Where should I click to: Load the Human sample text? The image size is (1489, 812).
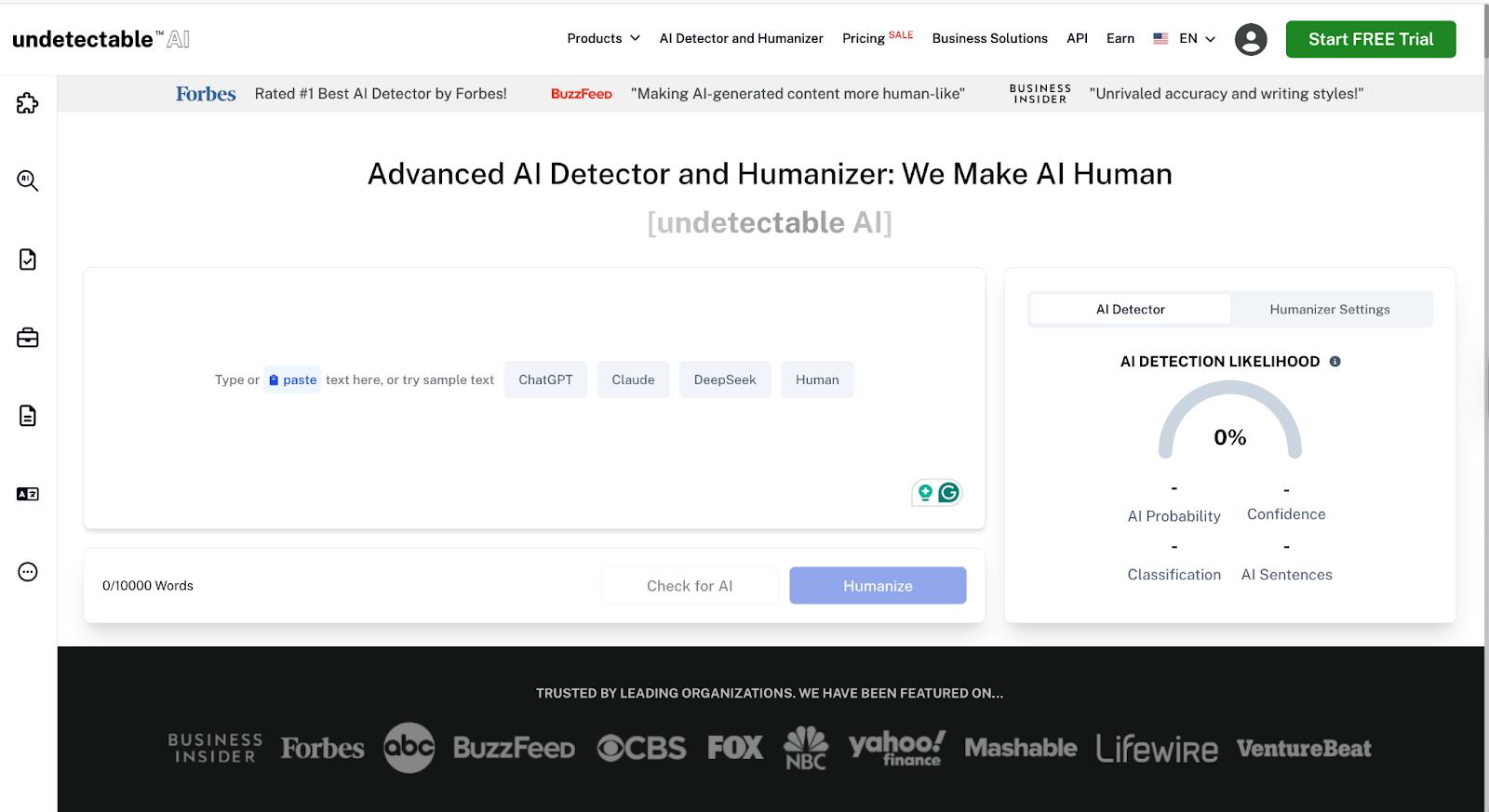click(817, 379)
